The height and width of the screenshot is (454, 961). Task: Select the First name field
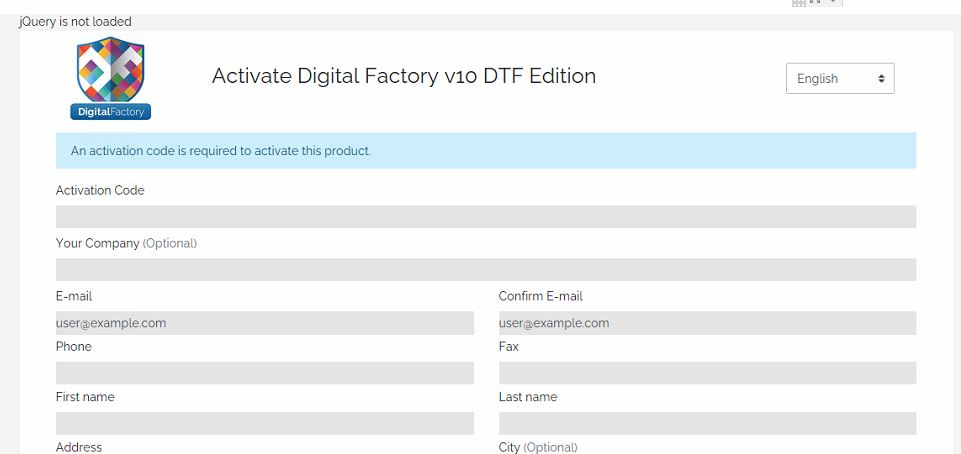[x=265, y=423]
